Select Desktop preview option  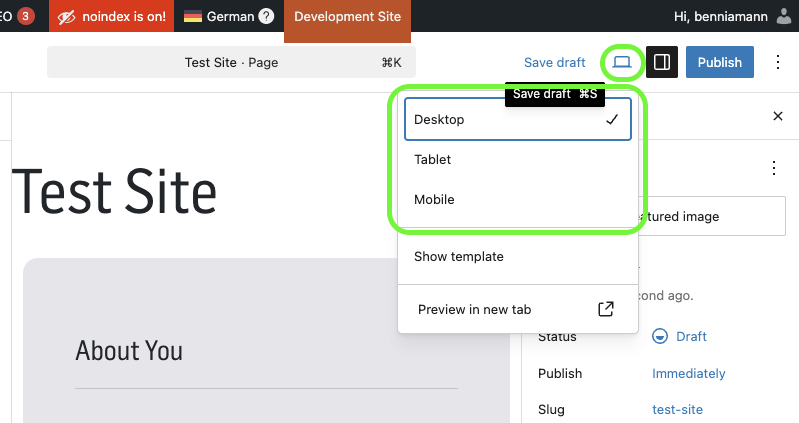[x=517, y=119]
